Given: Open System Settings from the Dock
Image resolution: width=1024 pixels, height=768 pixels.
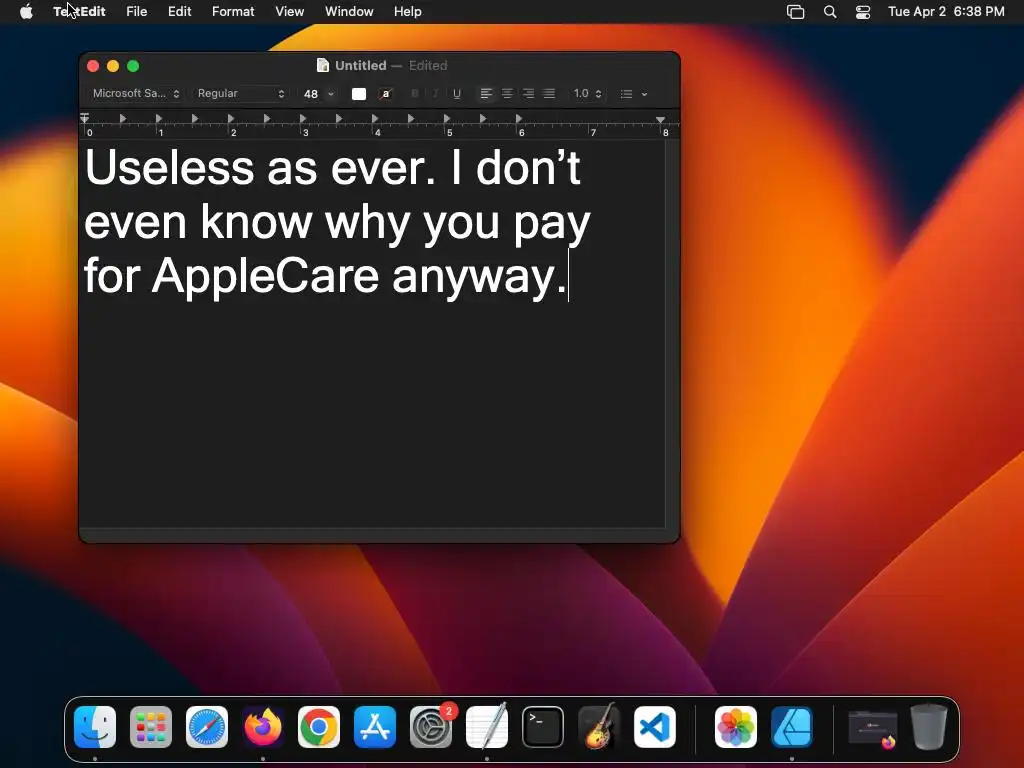Looking at the screenshot, I should (431, 727).
